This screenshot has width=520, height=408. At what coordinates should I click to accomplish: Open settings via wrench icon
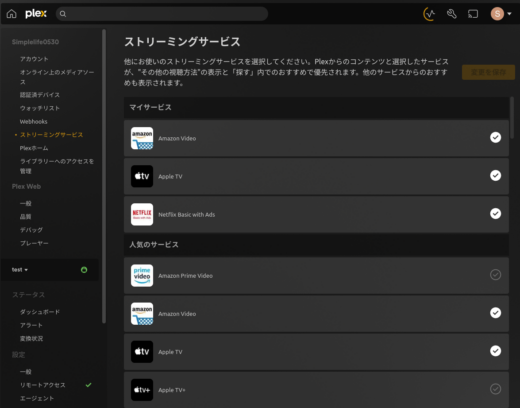click(x=452, y=14)
